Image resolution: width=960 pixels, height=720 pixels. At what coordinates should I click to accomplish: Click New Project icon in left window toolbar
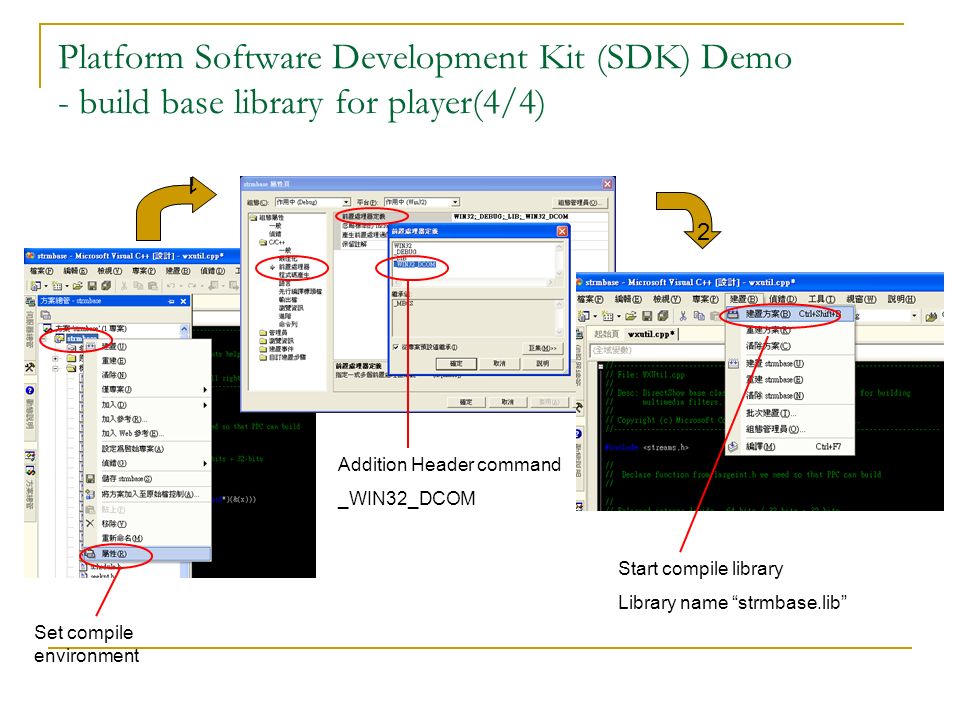pyautogui.click(x=36, y=285)
